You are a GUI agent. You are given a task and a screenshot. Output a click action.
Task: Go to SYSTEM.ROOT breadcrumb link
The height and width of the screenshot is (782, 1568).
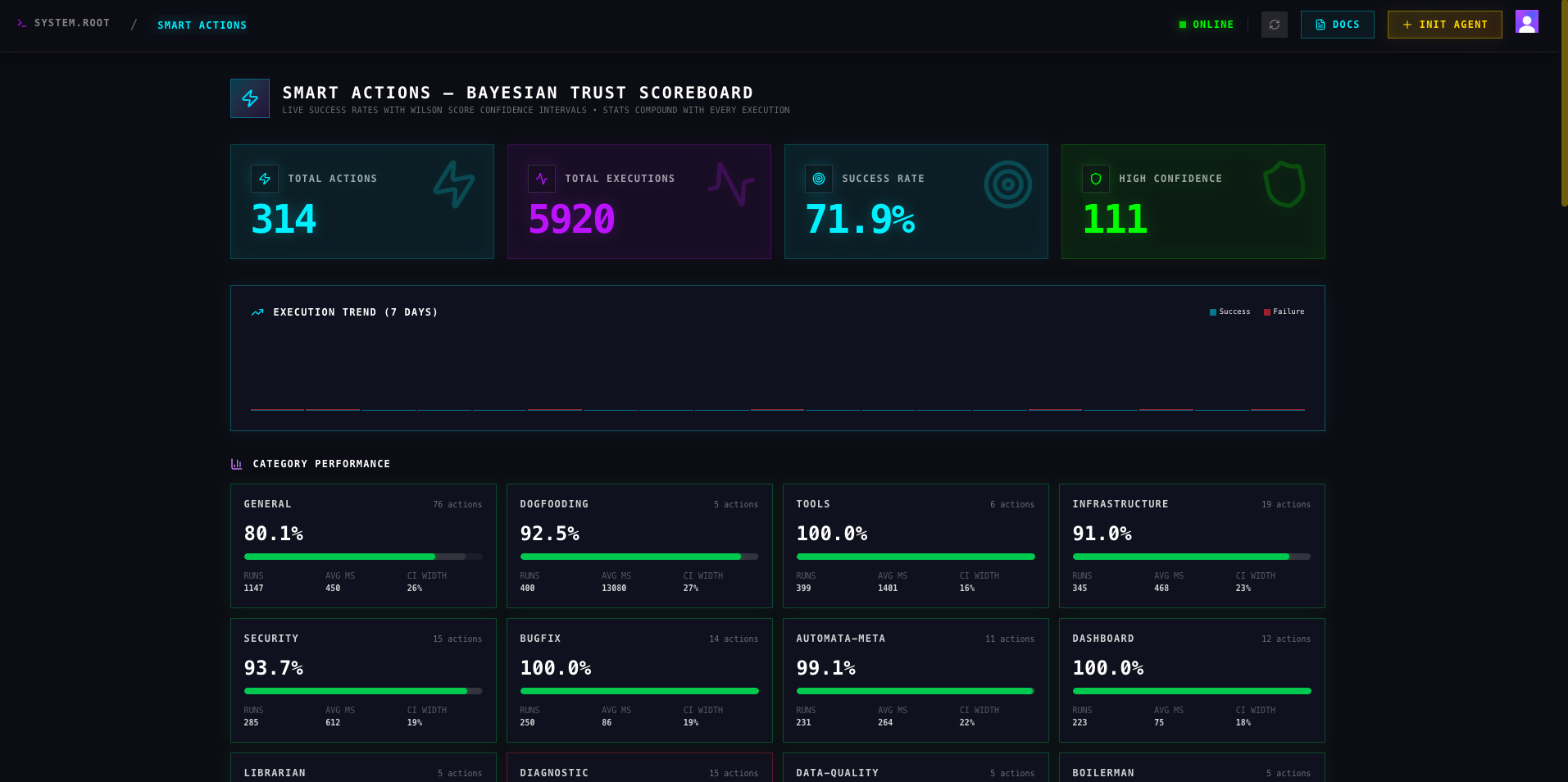tap(72, 23)
